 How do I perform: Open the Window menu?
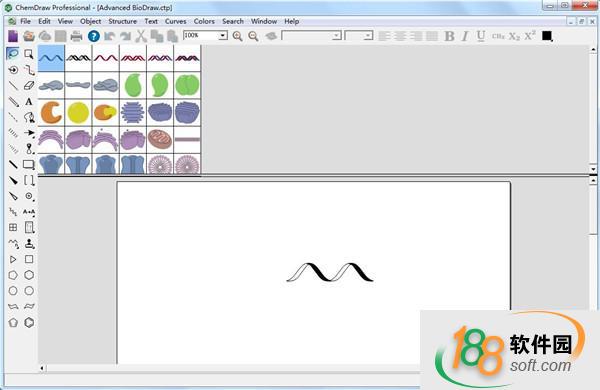pyautogui.click(x=264, y=21)
